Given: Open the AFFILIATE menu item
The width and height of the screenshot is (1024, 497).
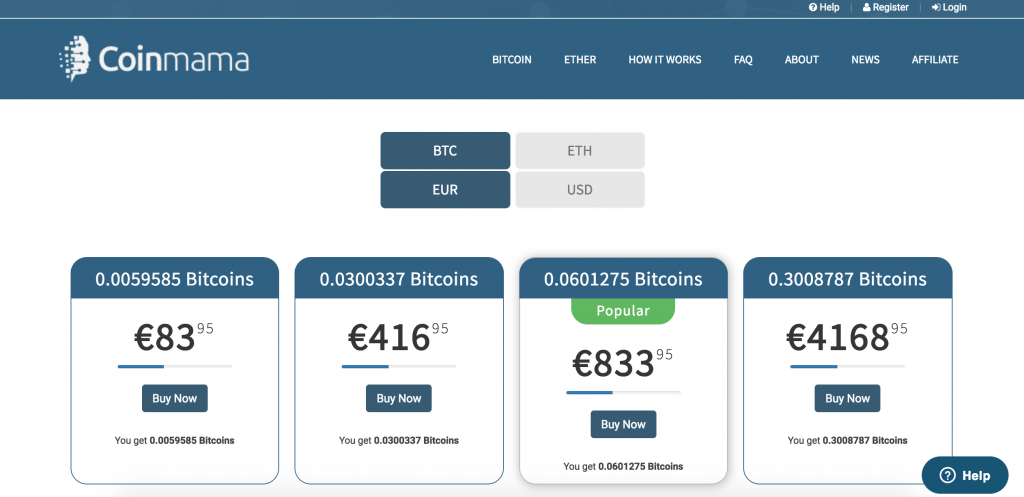Looking at the screenshot, I should pyautogui.click(x=935, y=59).
